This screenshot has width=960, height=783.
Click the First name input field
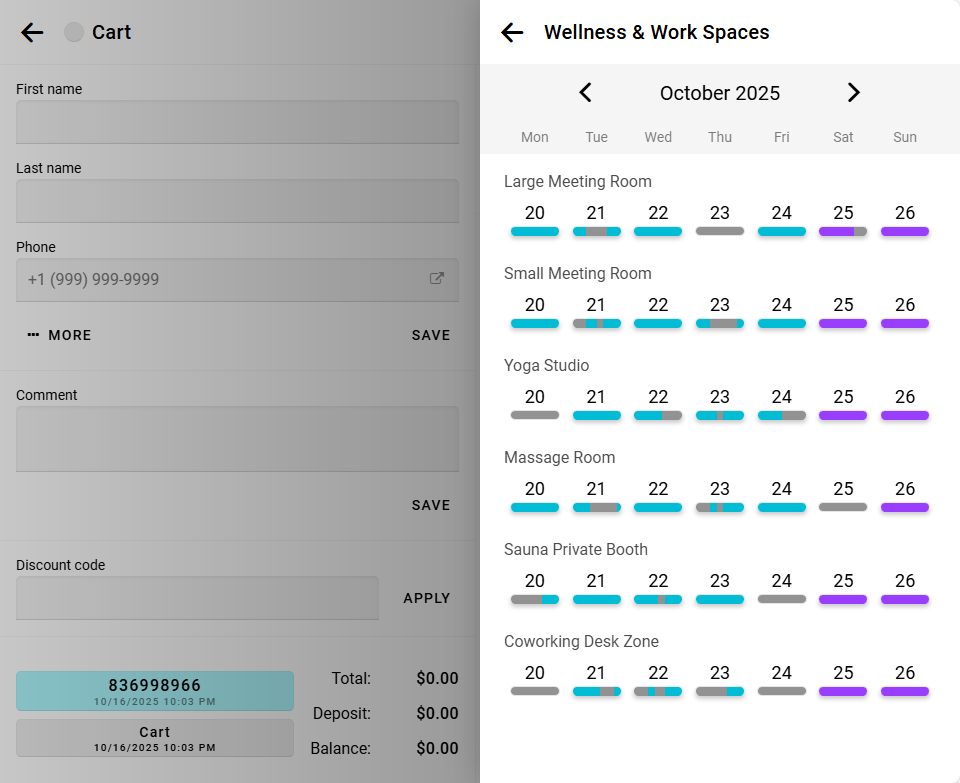point(237,122)
